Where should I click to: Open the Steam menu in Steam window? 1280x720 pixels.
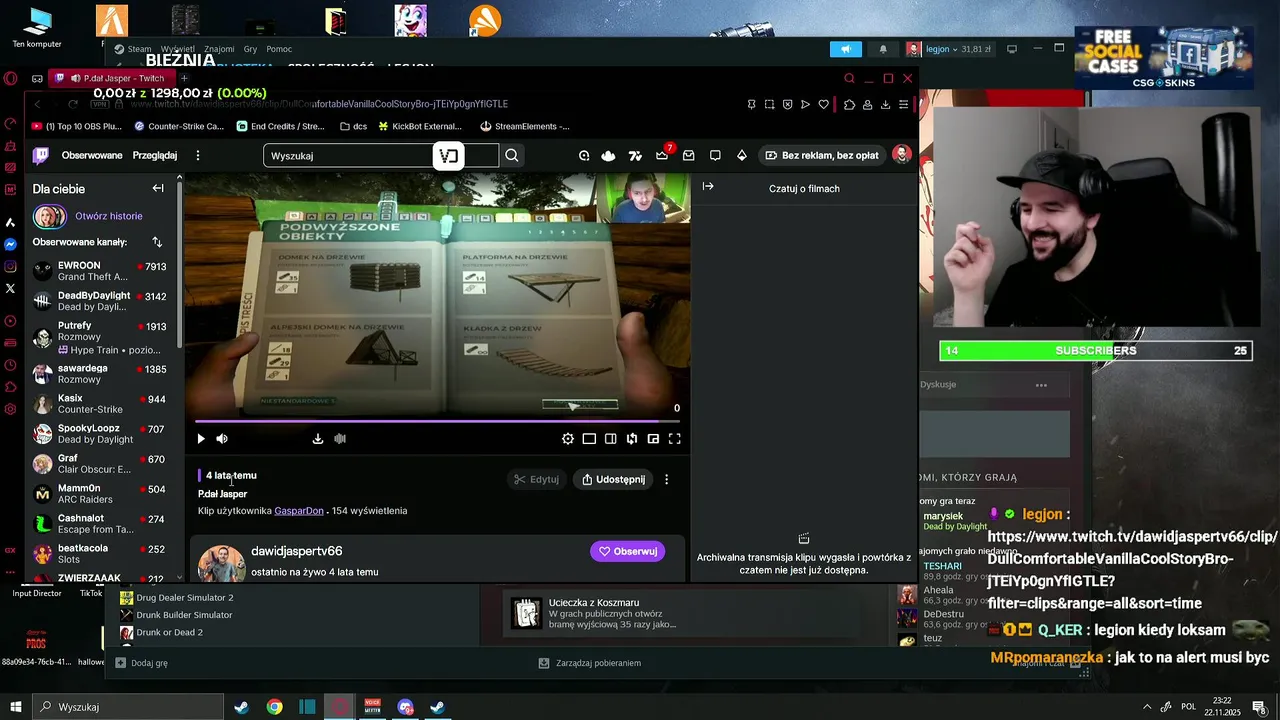click(x=133, y=49)
